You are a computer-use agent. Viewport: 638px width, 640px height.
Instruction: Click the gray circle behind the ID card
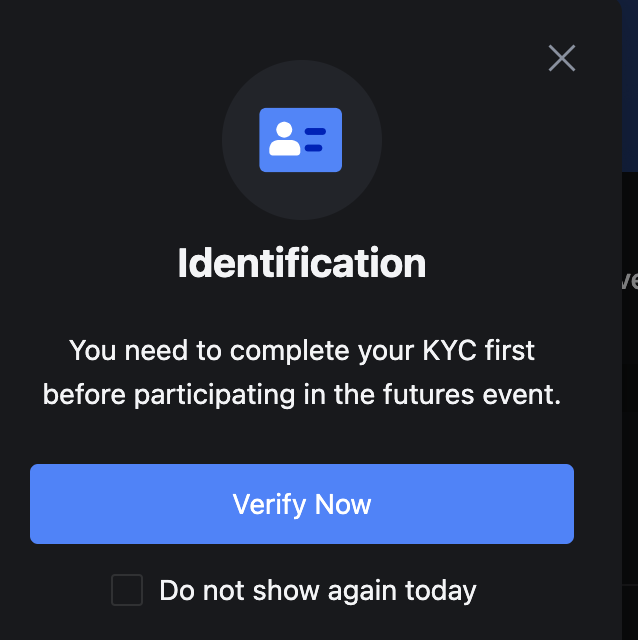coord(302,140)
